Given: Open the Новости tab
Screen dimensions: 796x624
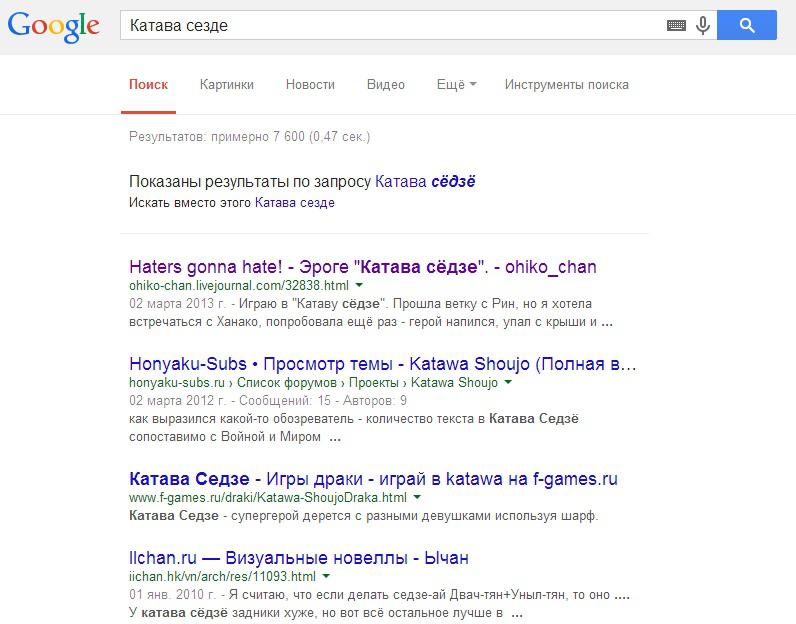Looking at the screenshot, I should [x=310, y=84].
